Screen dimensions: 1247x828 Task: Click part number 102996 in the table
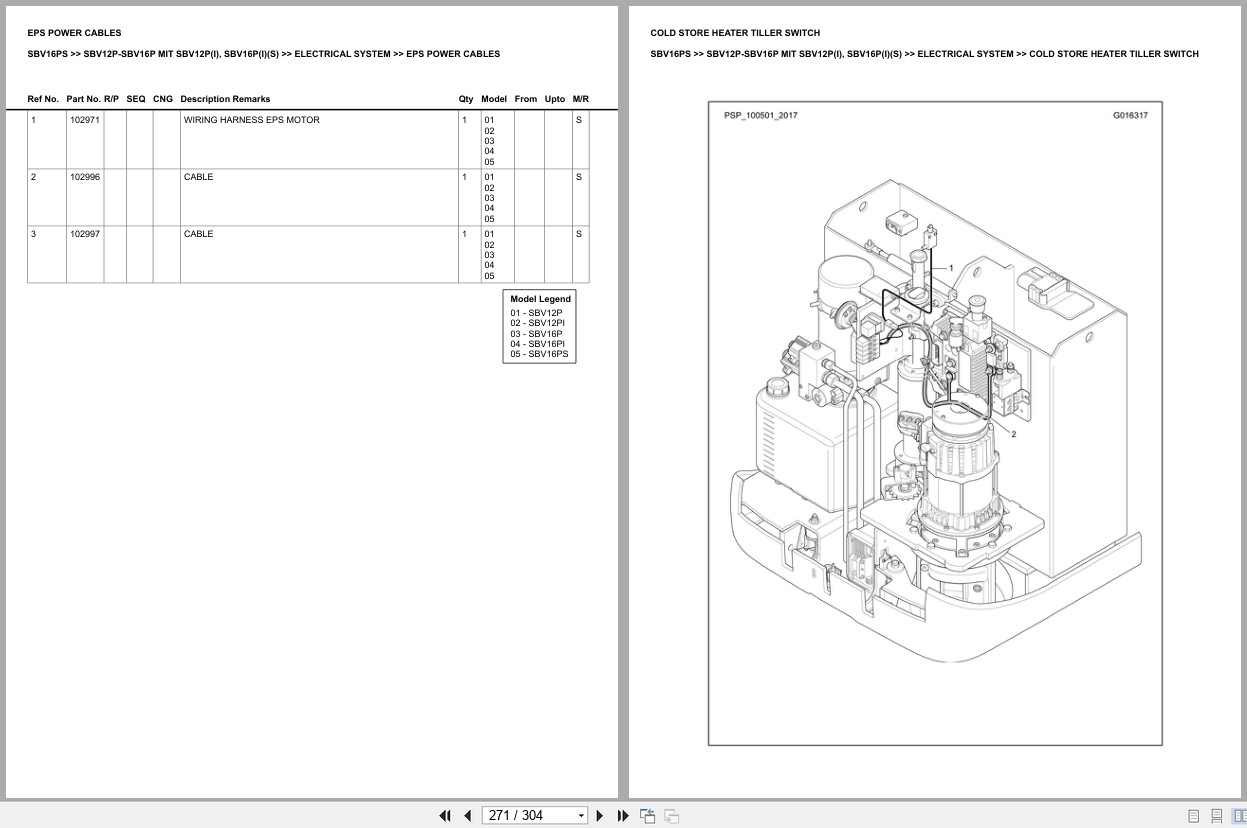pyautogui.click(x=85, y=177)
